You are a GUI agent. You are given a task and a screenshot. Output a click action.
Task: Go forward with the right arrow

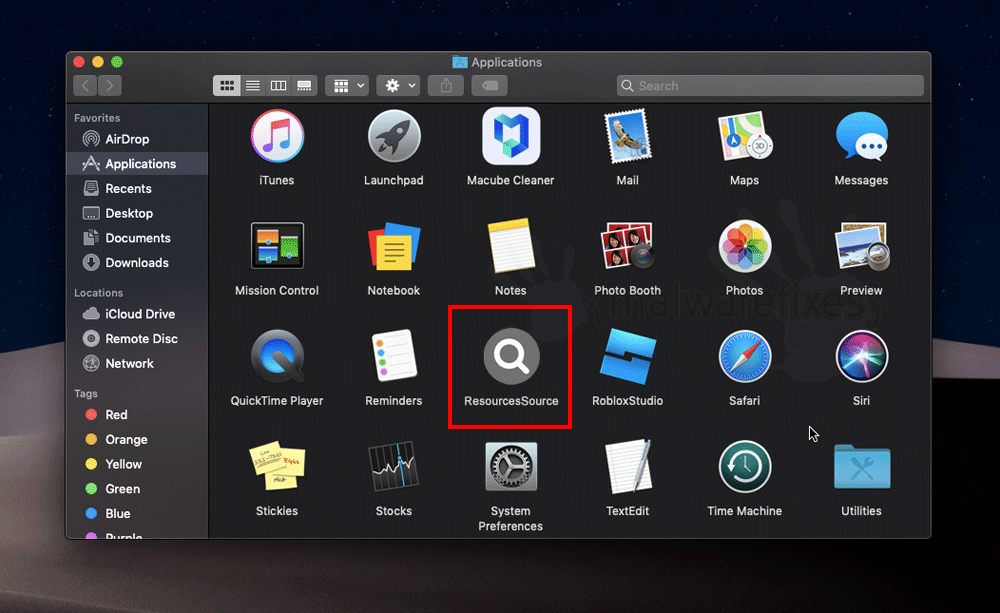tap(110, 85)
